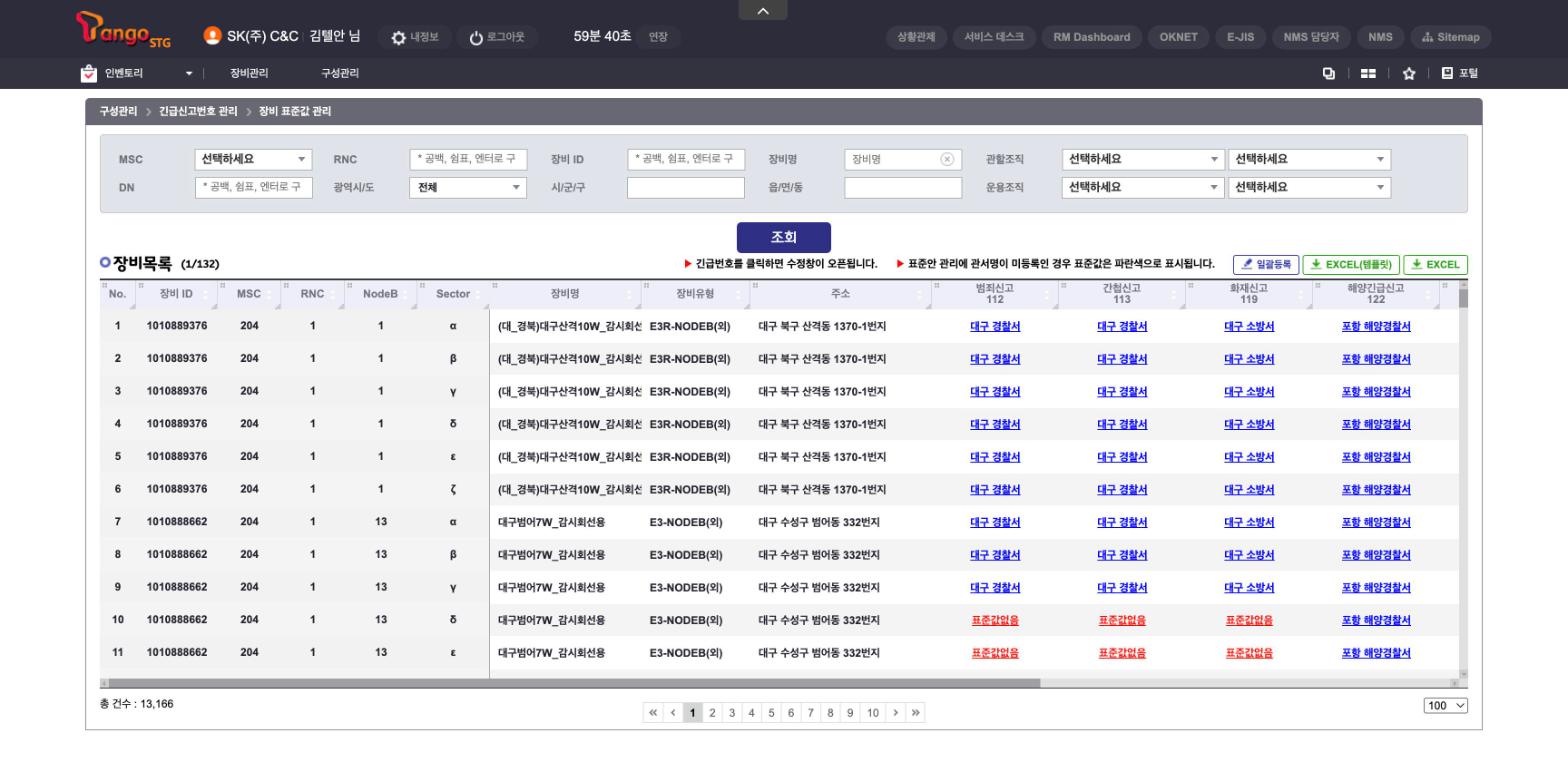
Task: Sort by the 장비 ID column header
Action: 176,294
